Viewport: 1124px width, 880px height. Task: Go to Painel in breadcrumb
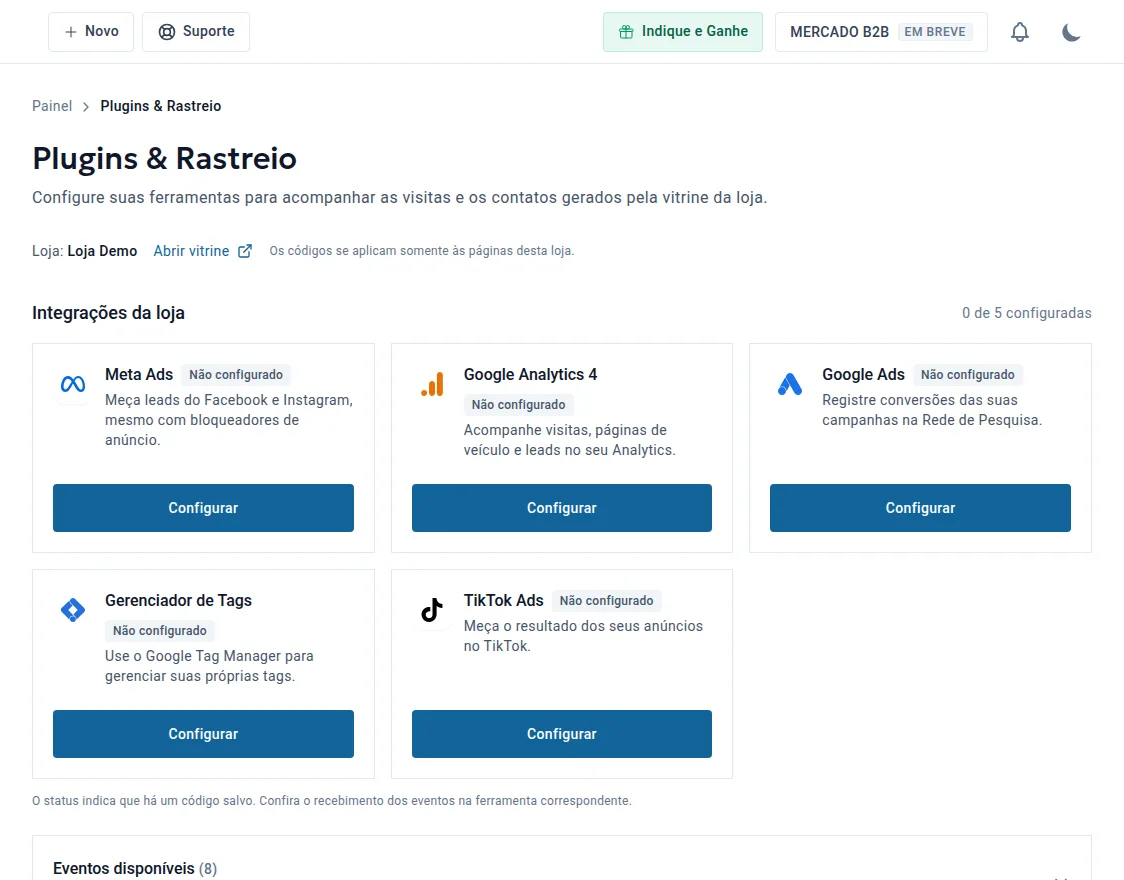click(52, 106)
